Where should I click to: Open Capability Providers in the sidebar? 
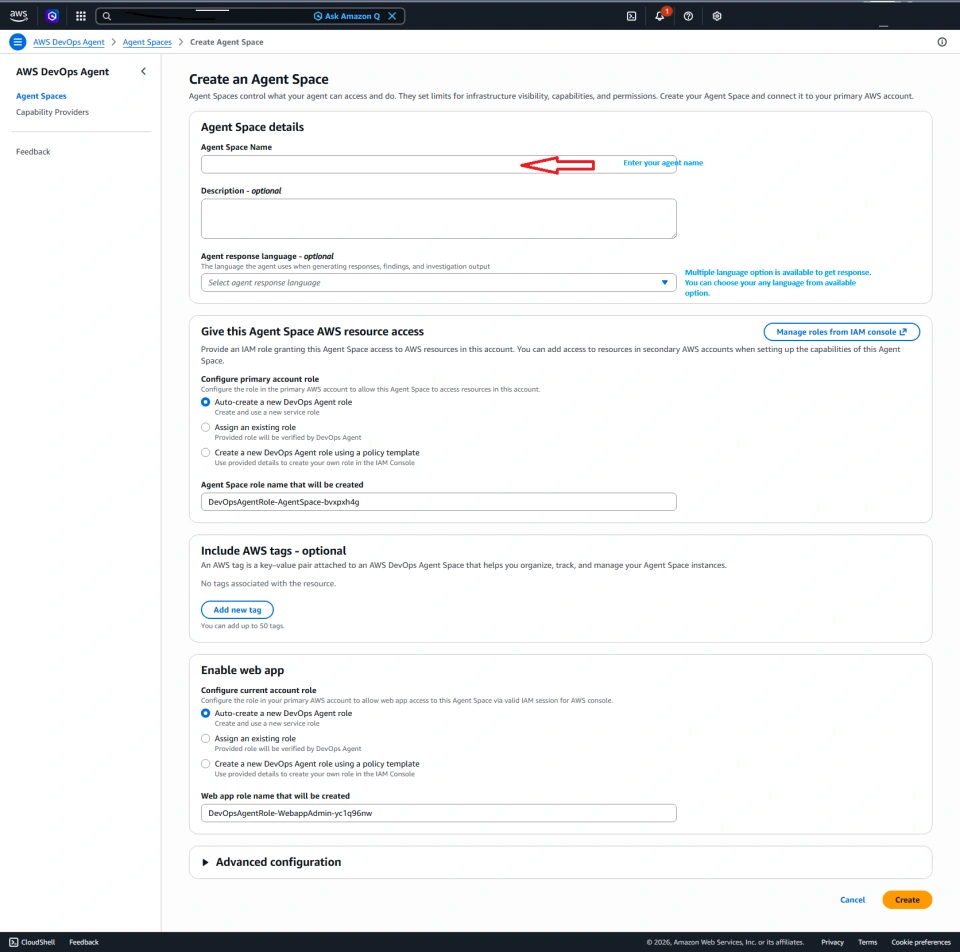coord(52,112)
